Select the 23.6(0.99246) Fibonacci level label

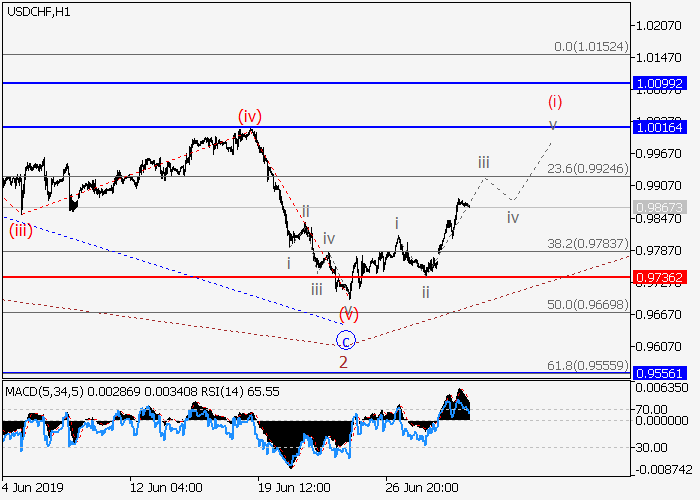click(x=586, y=169)
